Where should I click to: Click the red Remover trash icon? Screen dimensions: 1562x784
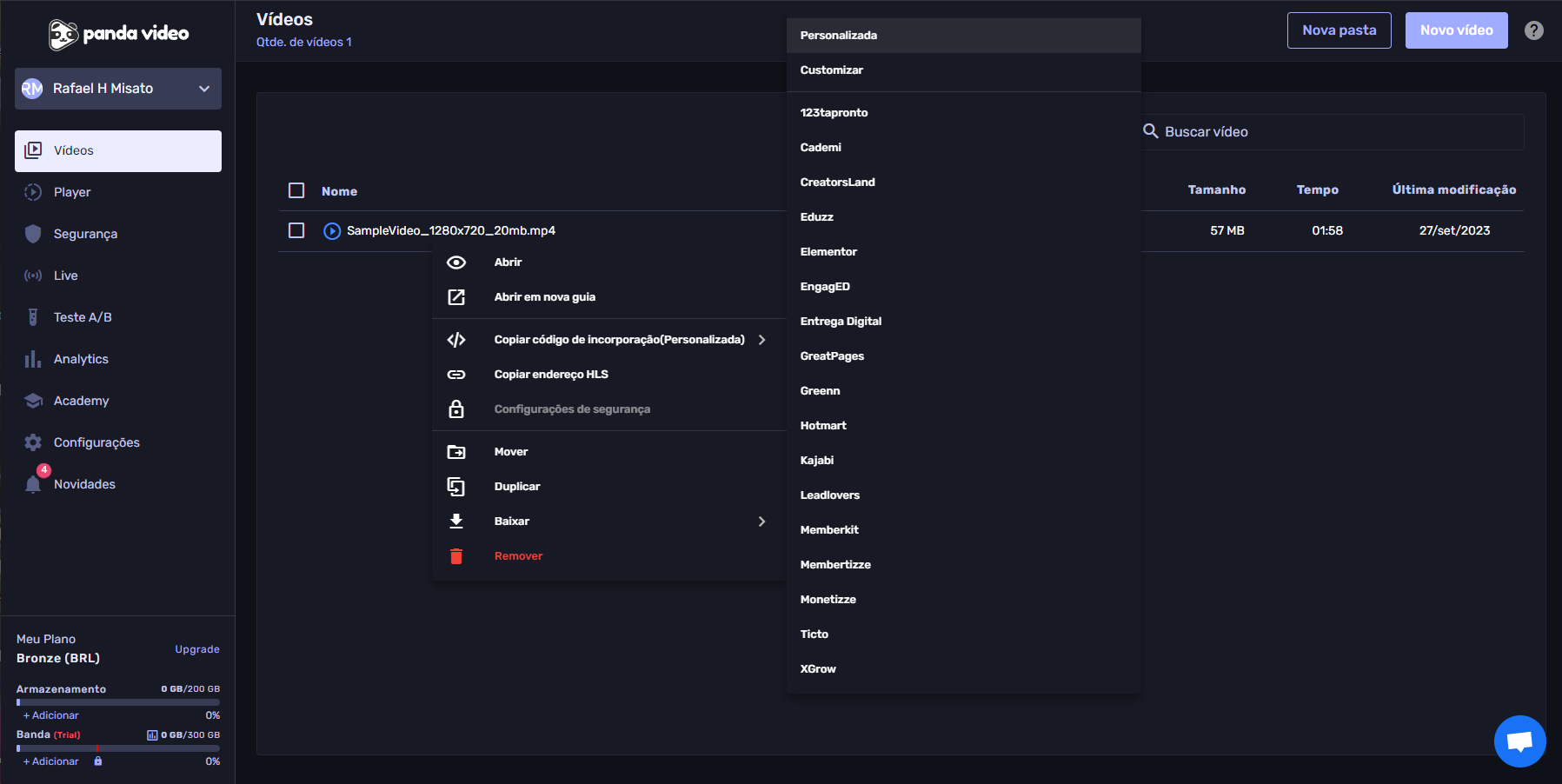[456, 556]
